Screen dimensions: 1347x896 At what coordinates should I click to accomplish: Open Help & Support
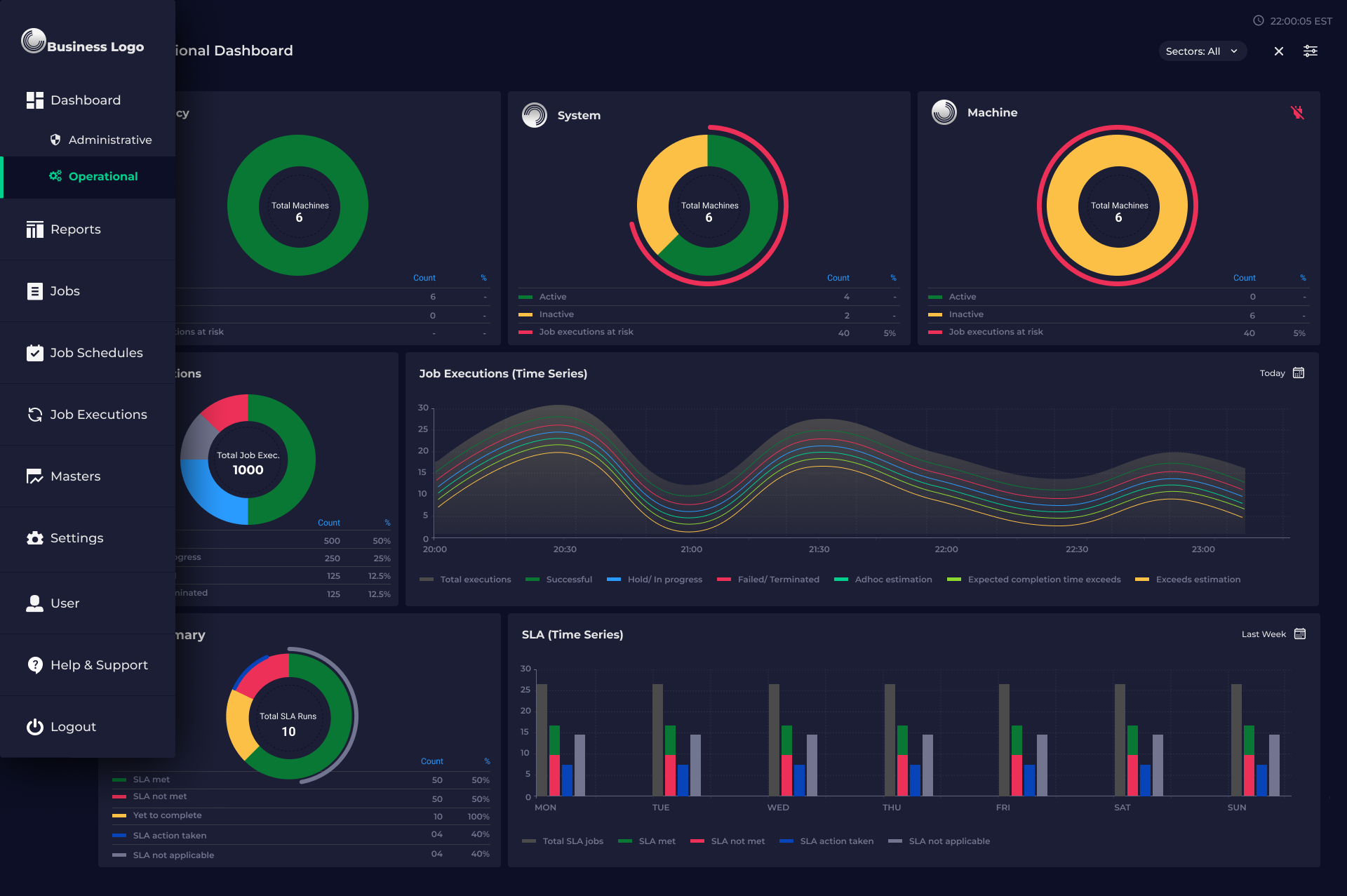click(x=99, y=664)
